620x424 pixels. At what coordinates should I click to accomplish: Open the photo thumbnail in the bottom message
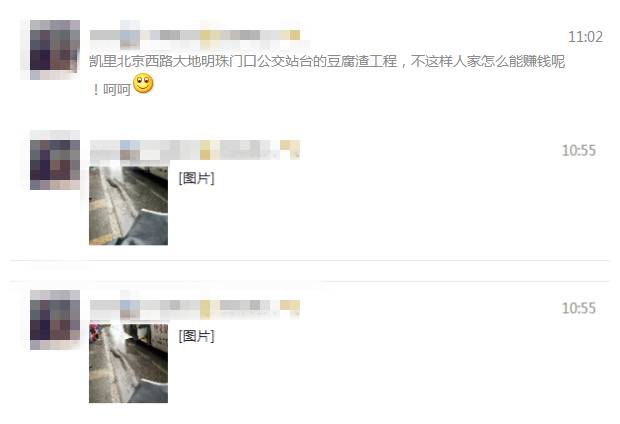pyautogui.click(x=129, y=363)
